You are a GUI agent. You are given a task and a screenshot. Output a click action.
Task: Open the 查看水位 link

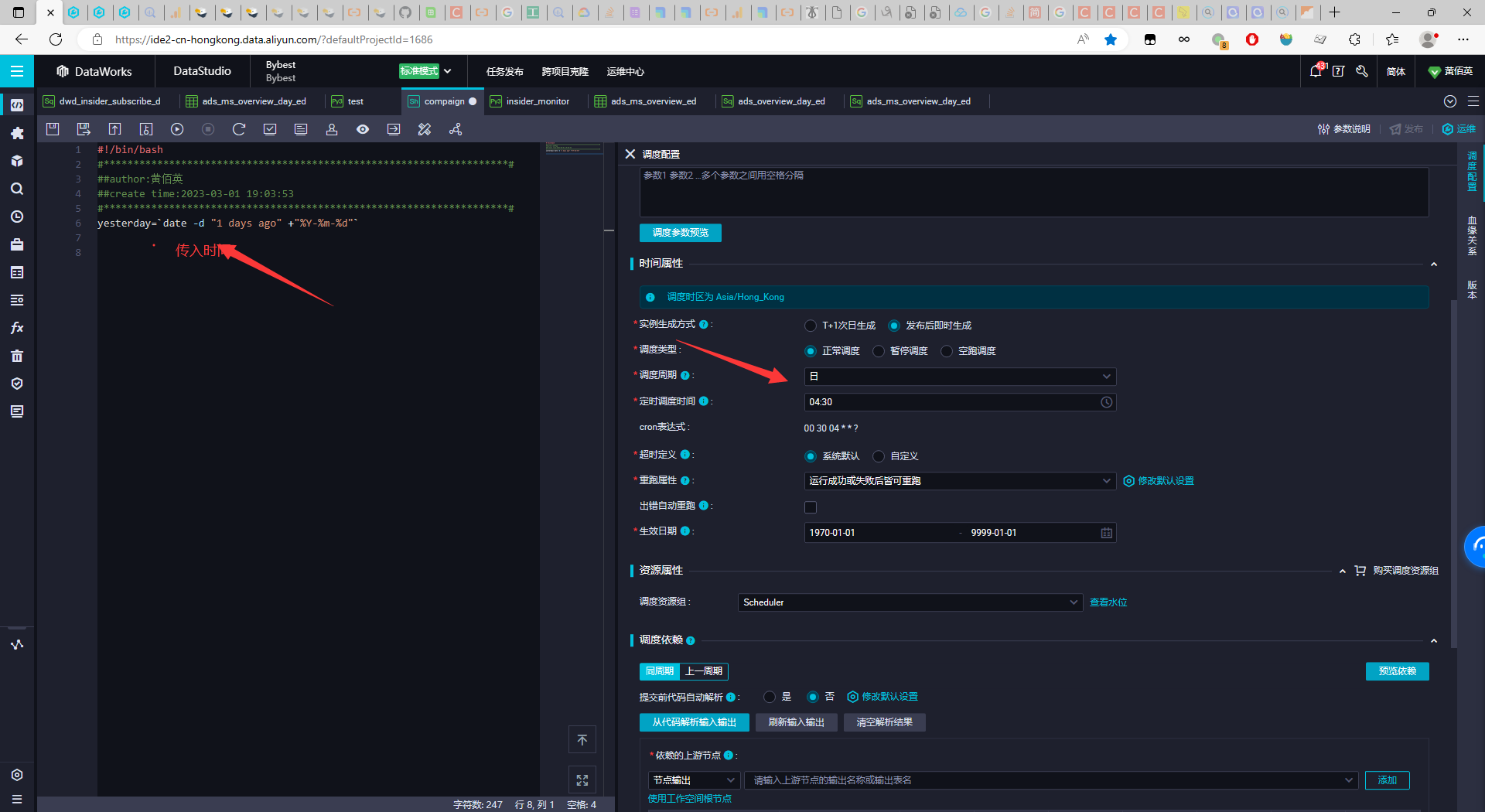[1108, 602]
